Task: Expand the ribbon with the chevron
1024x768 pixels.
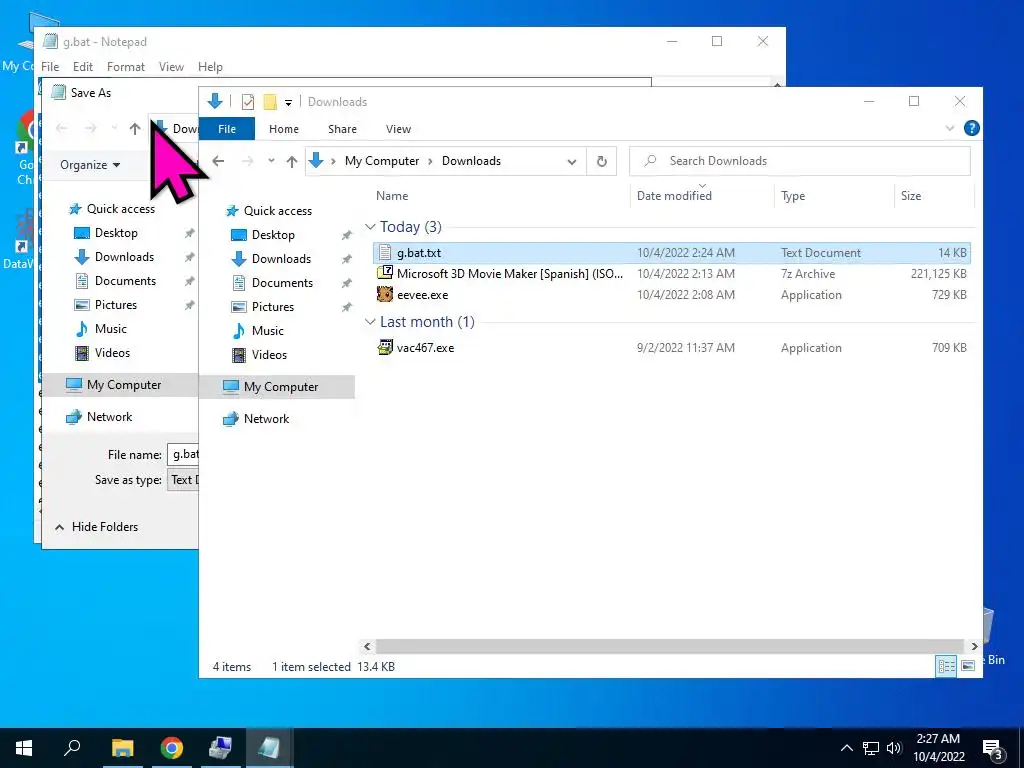Action: point(950,128)
